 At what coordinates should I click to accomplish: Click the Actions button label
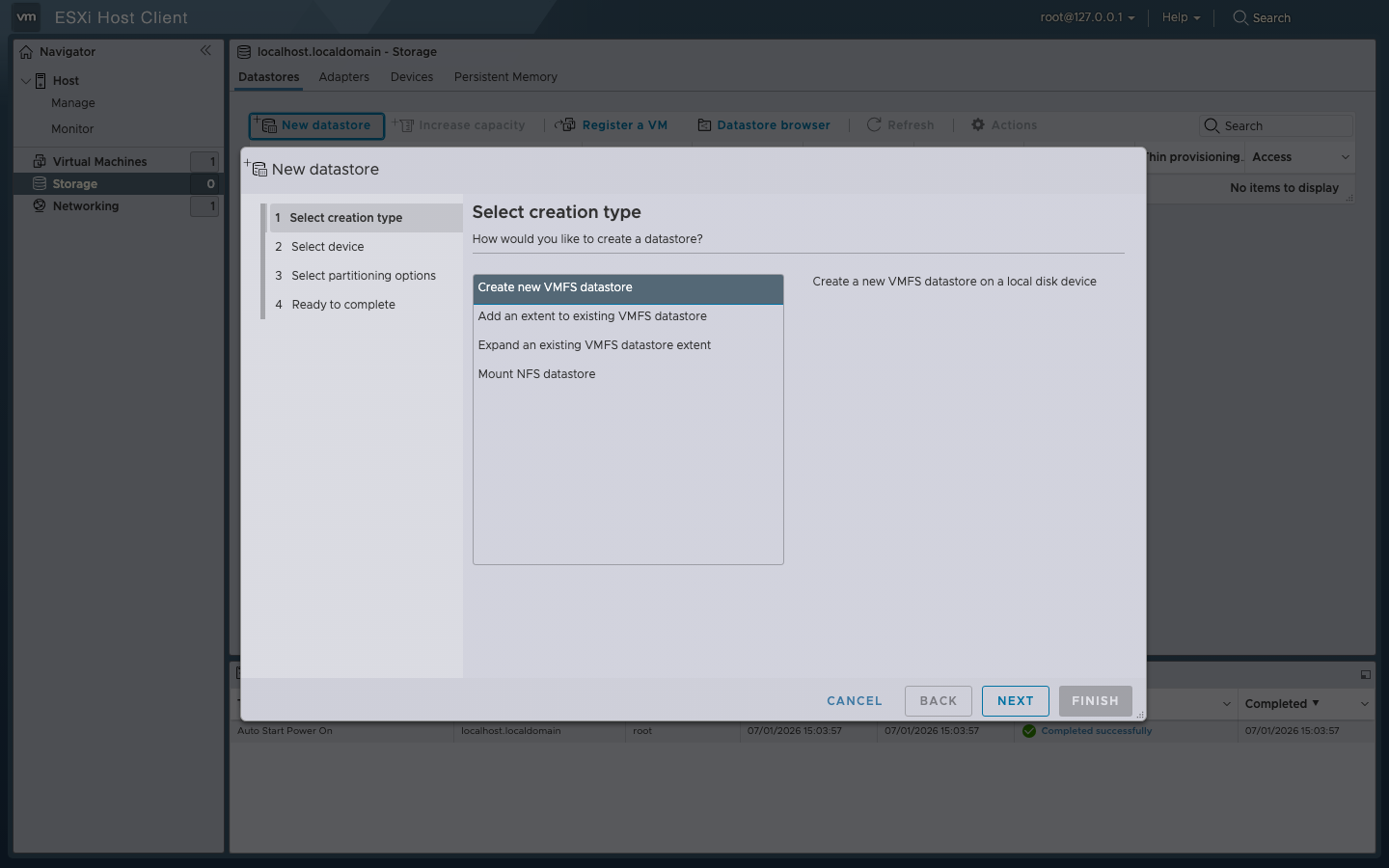tap(1014, 125)
